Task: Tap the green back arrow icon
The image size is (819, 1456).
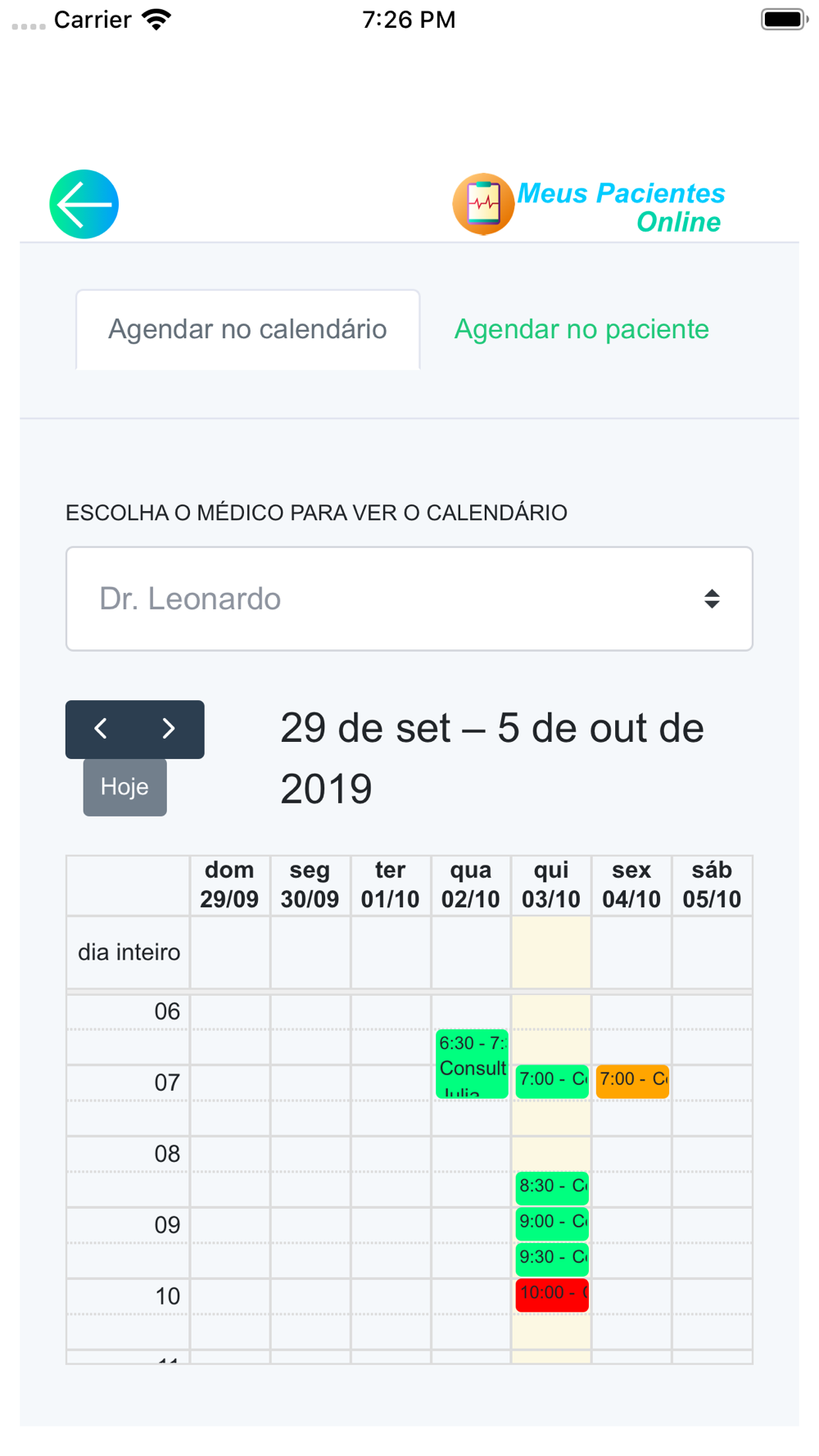Action: 84,204
